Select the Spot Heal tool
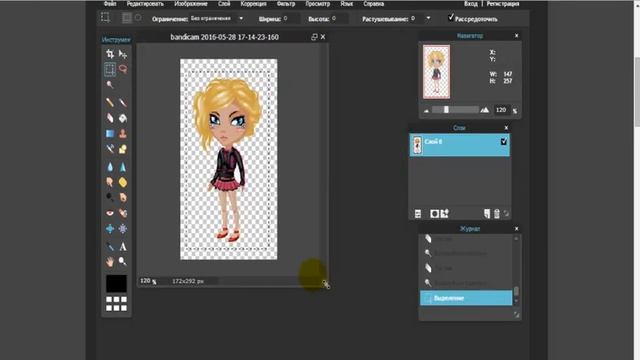The height and width of the screenshot is (360, 640). click(x=123, y=213)
